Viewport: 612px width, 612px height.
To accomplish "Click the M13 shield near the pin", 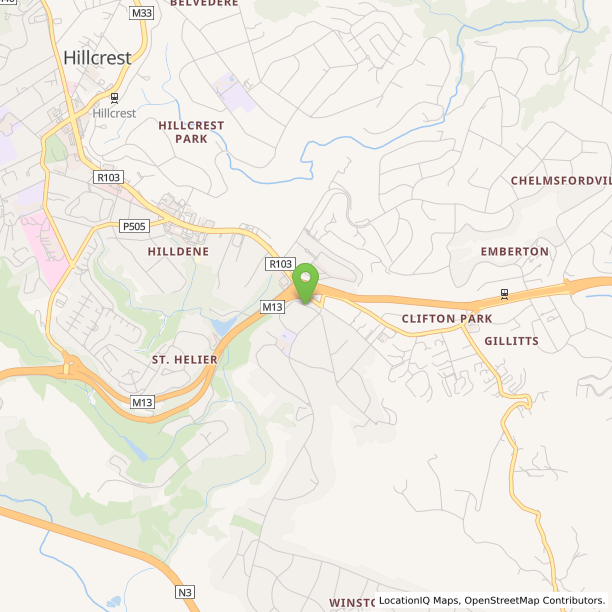I will [x=272, y=307].
